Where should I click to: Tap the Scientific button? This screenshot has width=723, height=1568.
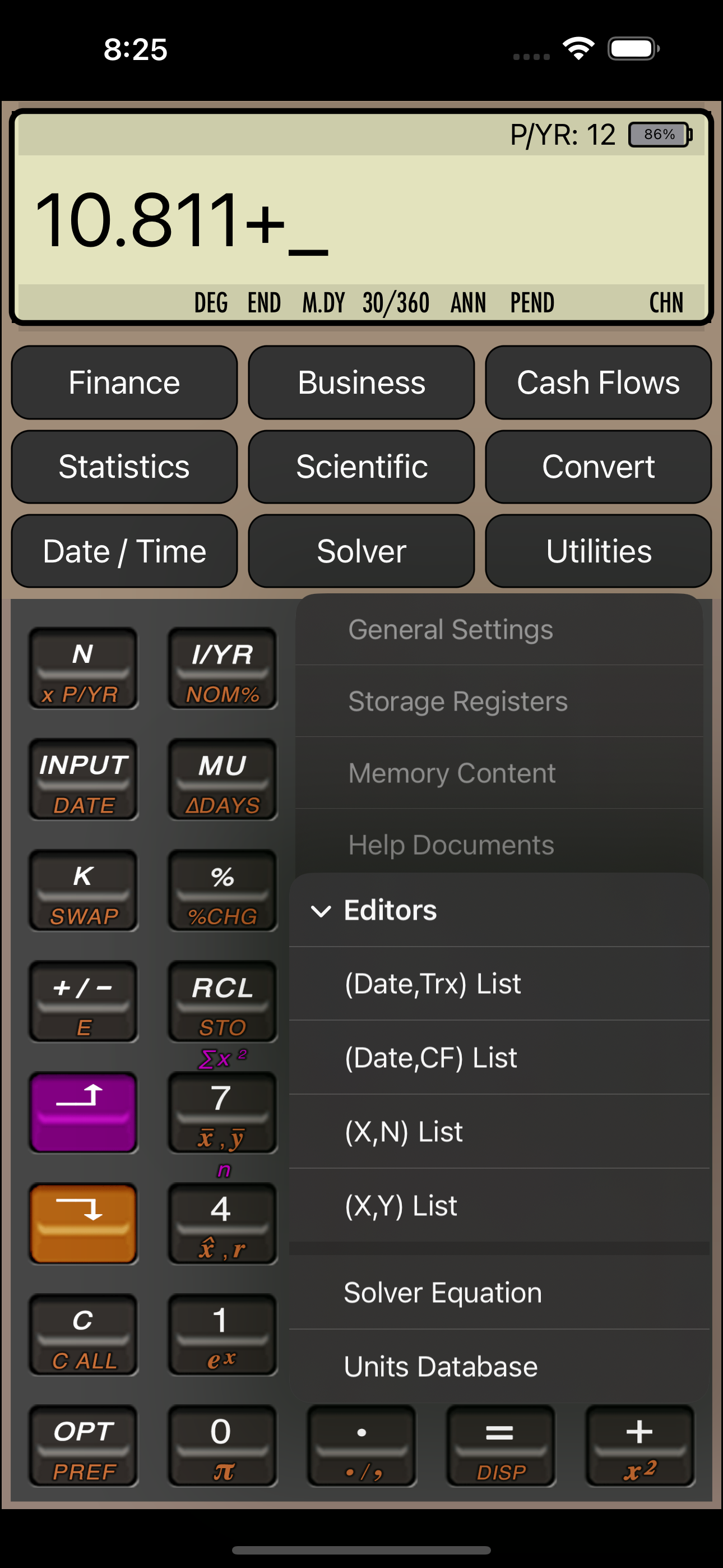(361, 467)
